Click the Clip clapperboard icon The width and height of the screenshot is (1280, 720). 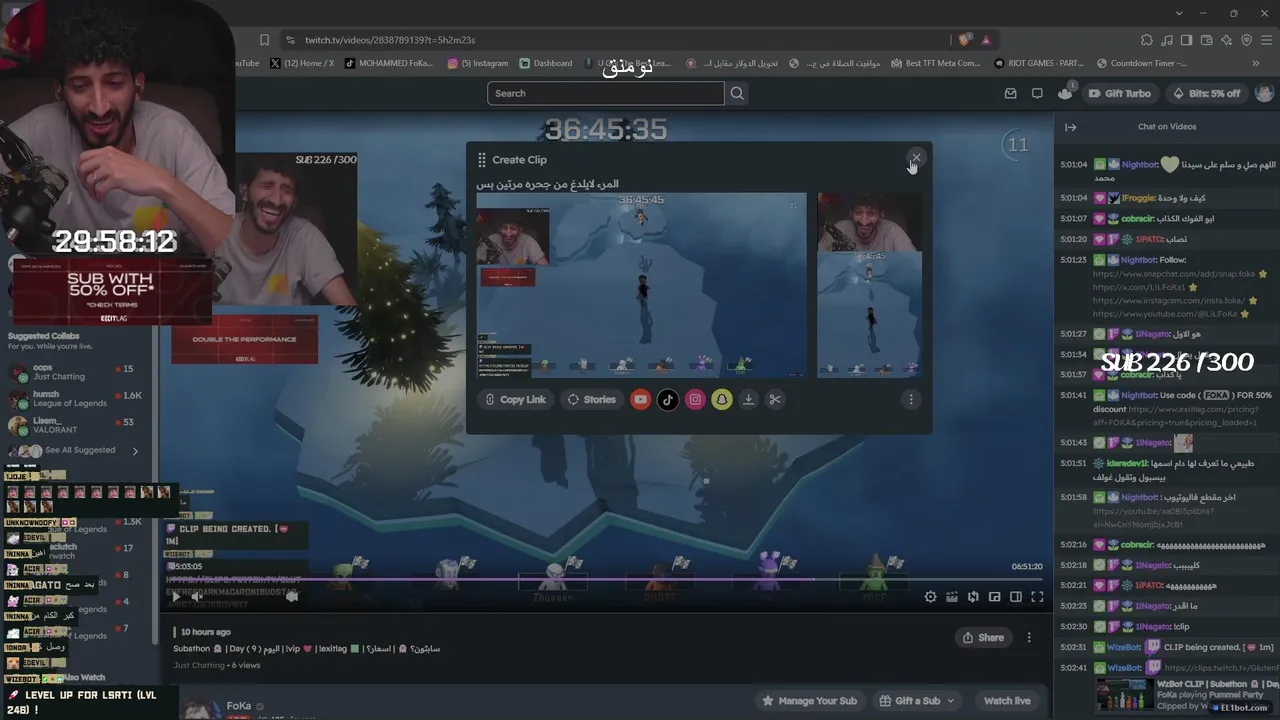(x=952, y=597)
